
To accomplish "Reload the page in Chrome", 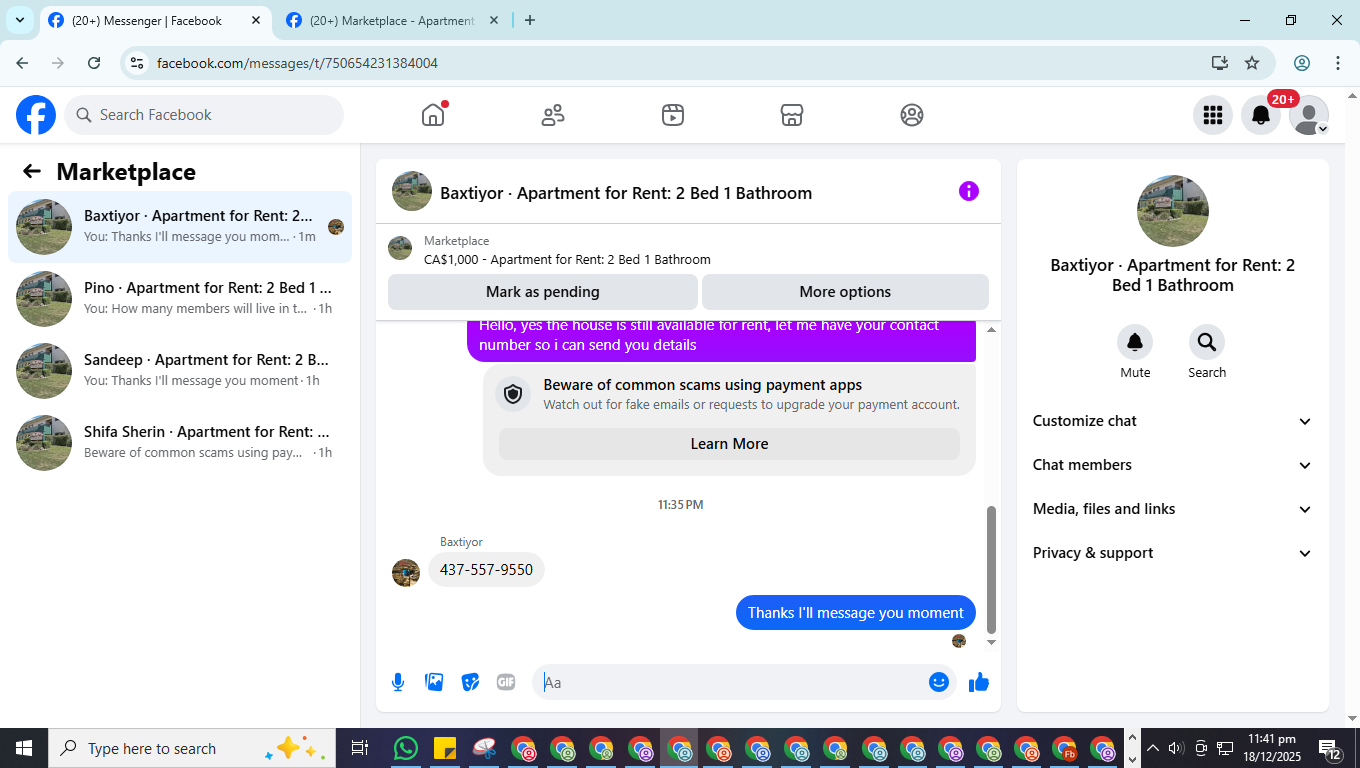I will [x=94, y=63].
